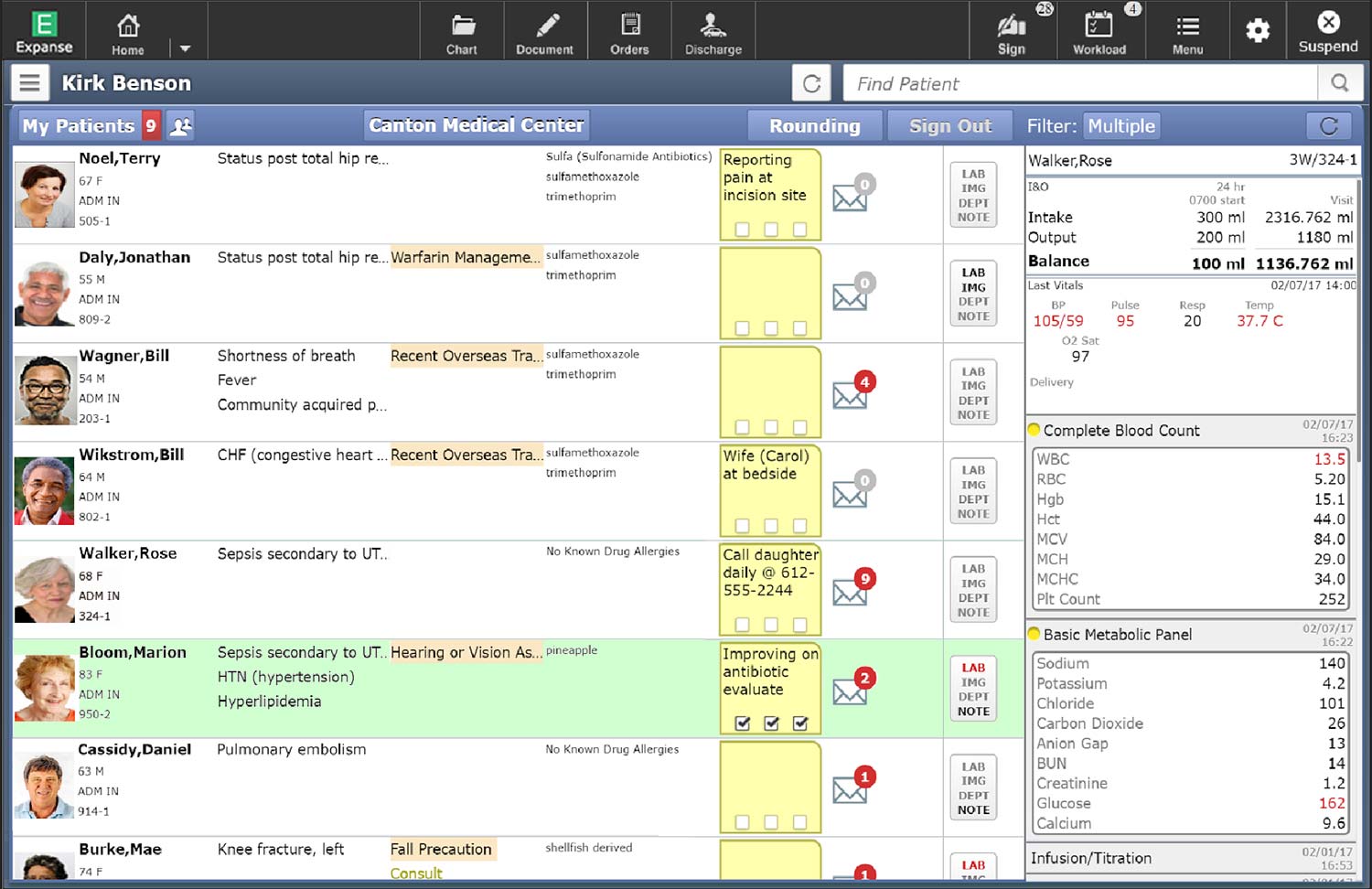Viewport: 1372px width, 889px height.
Task: Uncheck last box on Bloom,Marion sticky note
Action: (x=800, y=723)
